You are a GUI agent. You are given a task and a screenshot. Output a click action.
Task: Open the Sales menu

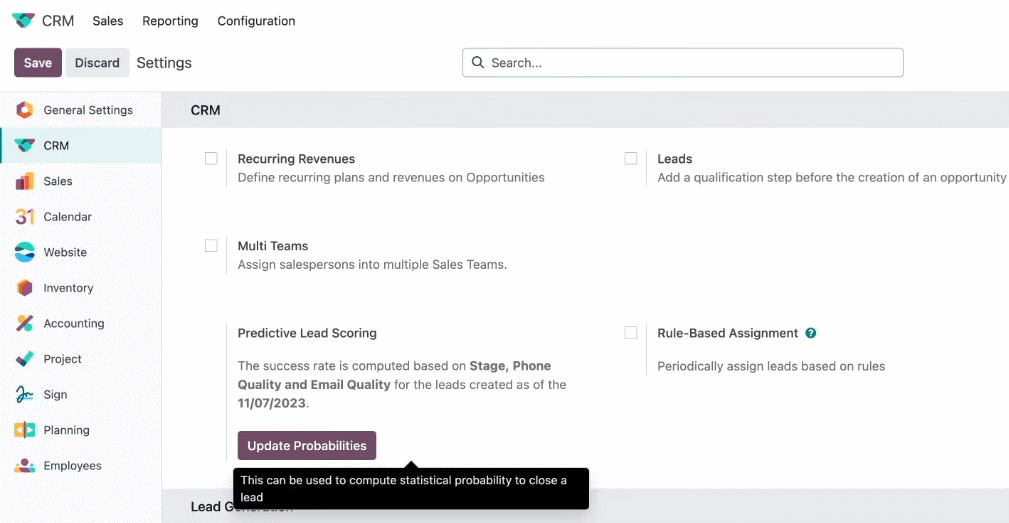coord(107,21)
